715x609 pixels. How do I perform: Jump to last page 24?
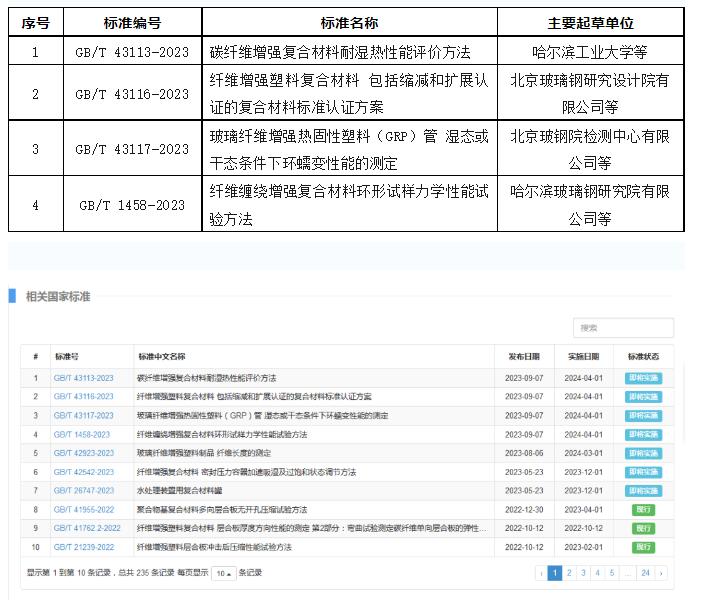(x=645, y=573)
